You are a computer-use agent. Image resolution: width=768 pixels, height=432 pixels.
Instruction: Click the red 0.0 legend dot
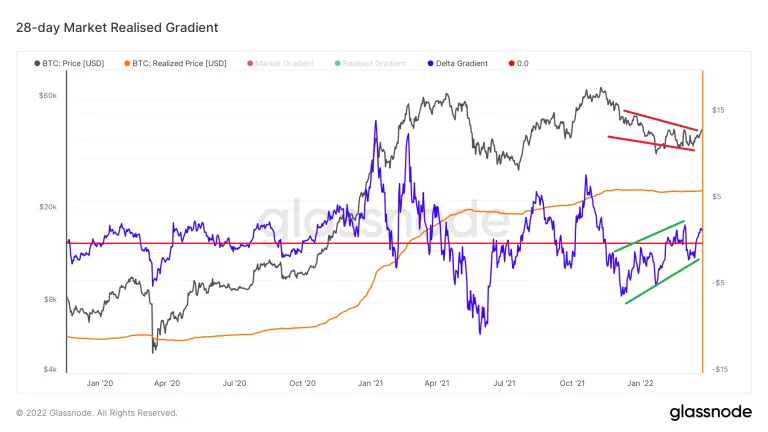click(511, 63)
